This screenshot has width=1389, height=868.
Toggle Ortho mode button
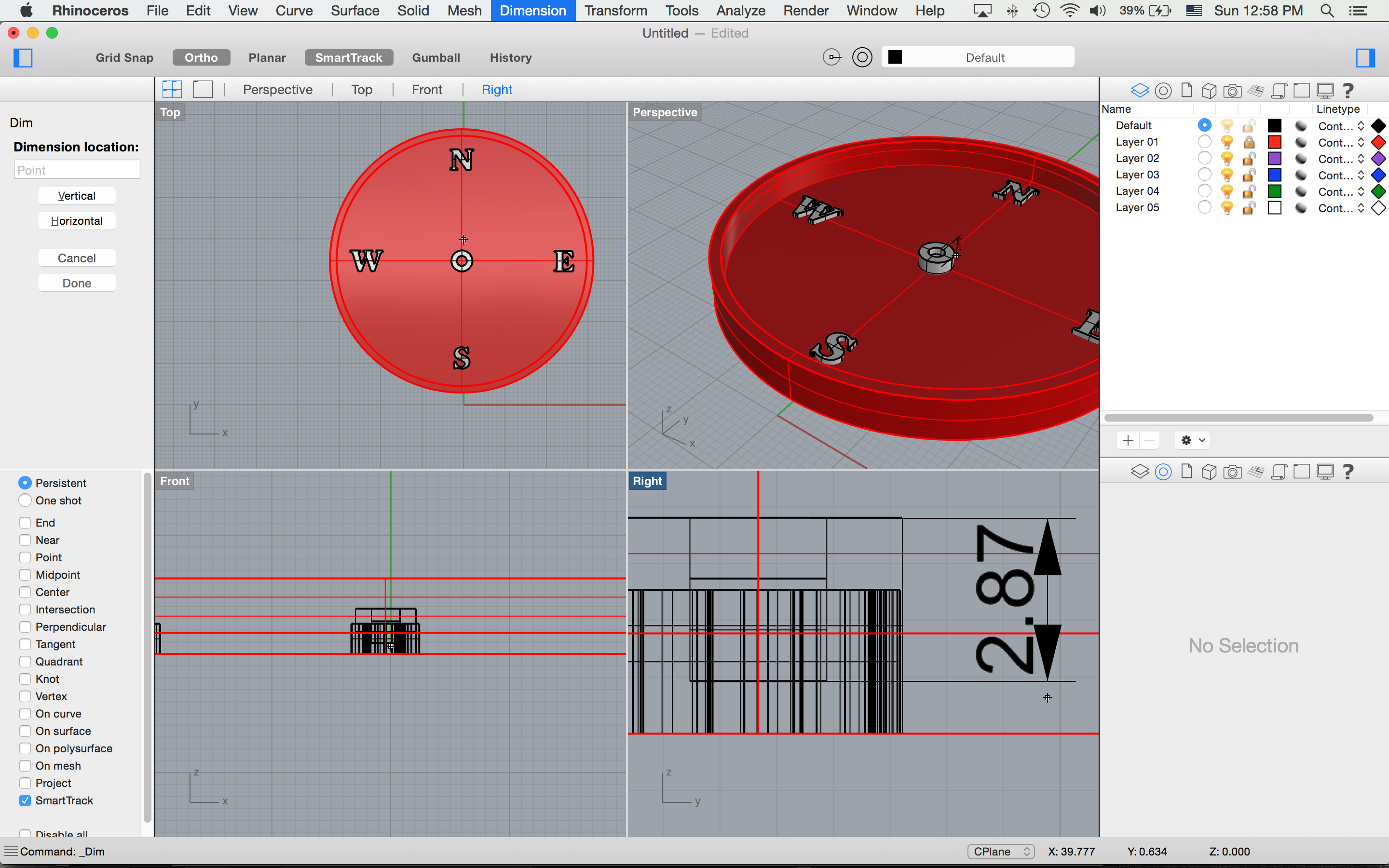pos(202,57)
